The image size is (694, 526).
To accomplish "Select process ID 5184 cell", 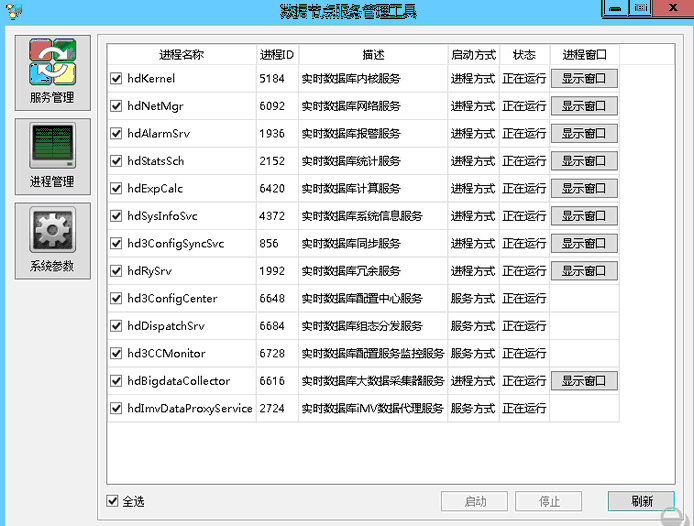I will point(277,78).
